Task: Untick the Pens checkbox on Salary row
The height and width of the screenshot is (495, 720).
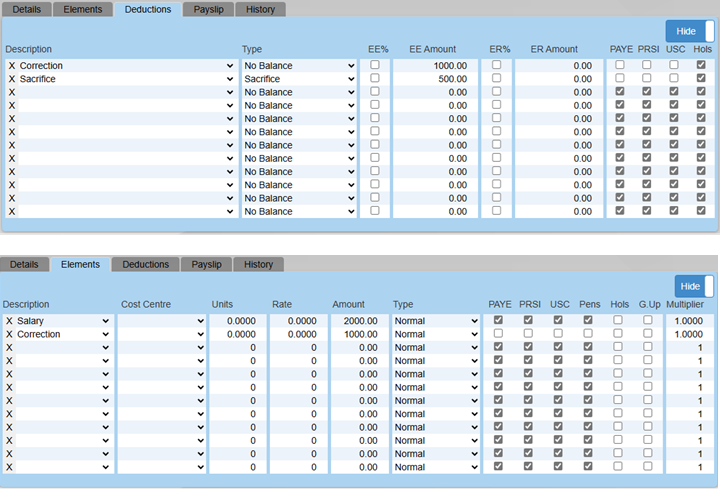Action: coord(589,320)
